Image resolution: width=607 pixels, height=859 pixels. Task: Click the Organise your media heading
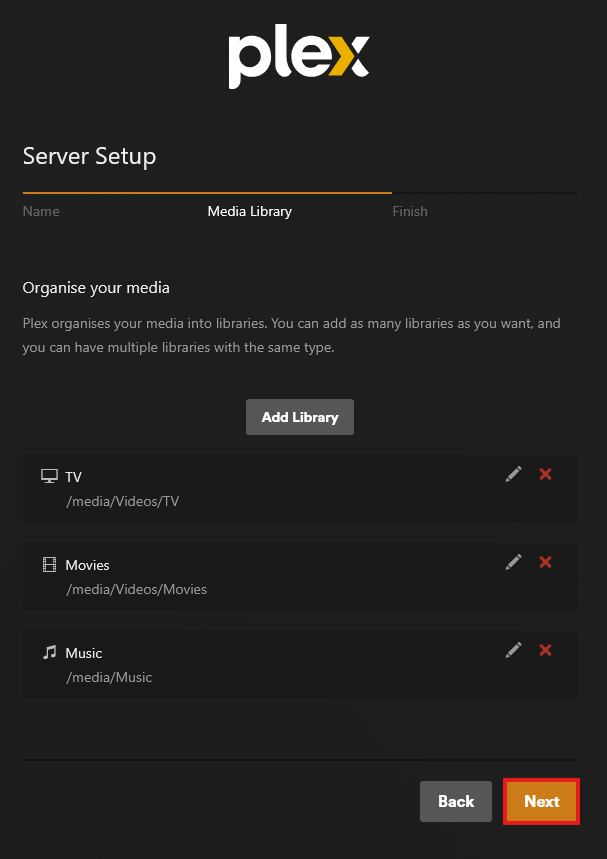[96, 288]
